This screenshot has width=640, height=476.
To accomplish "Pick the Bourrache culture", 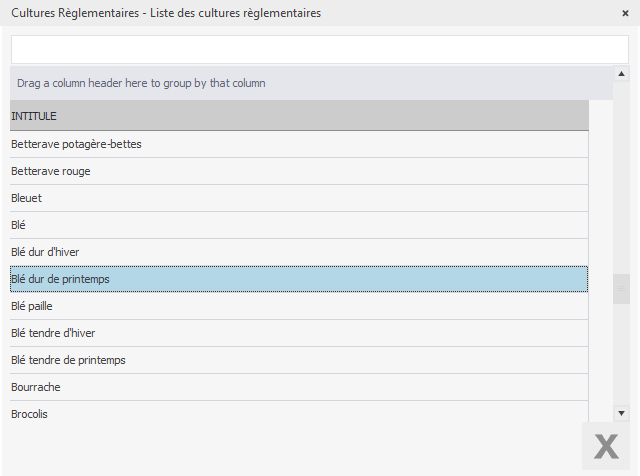I will click(299, 387).
